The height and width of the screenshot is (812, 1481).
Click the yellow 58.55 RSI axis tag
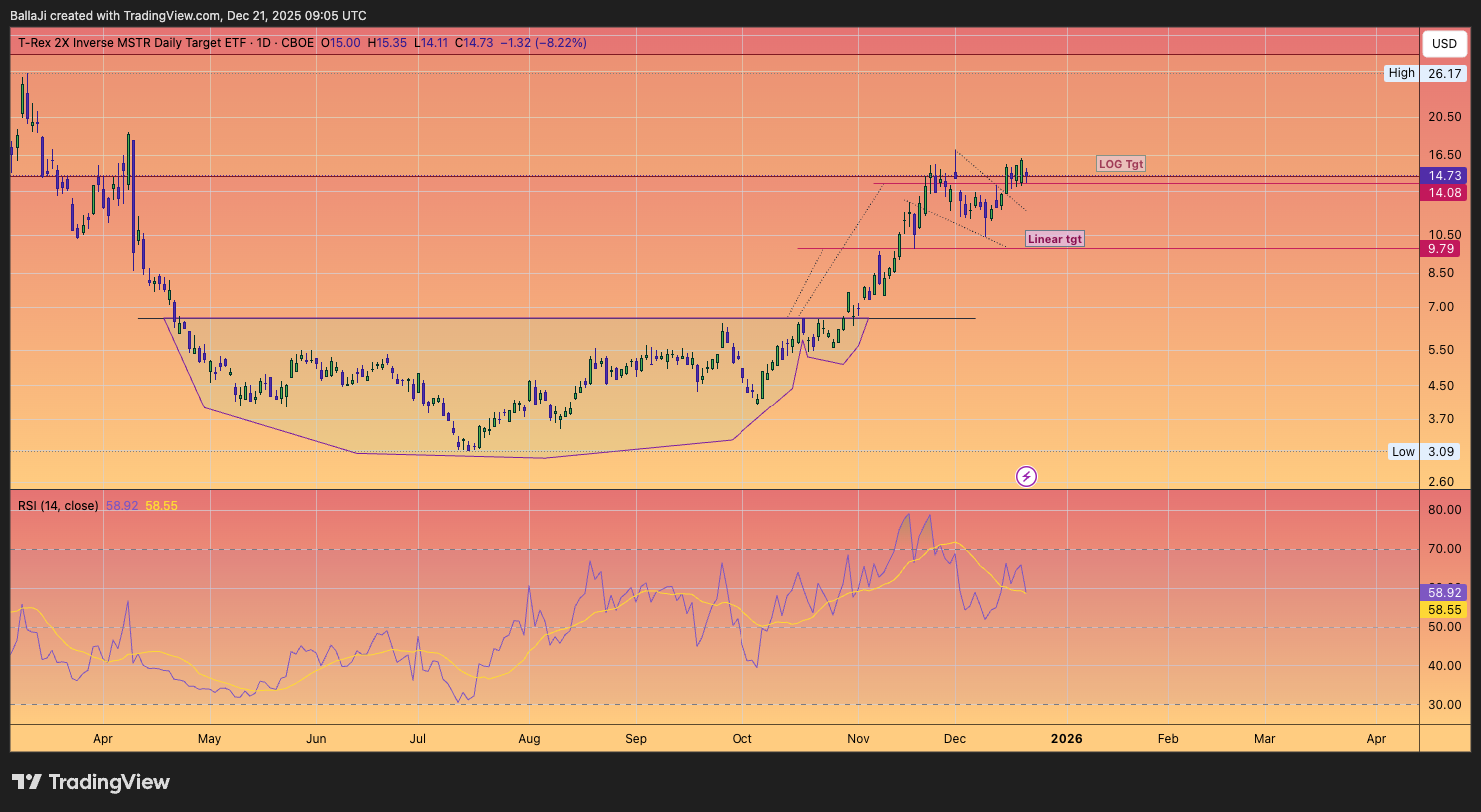tap(1445, 609)
